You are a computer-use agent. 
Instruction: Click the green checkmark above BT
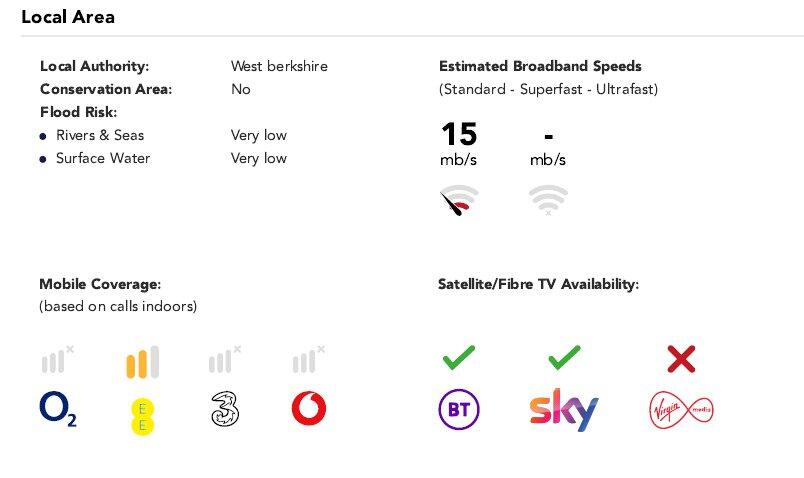(x=459, y=357)
